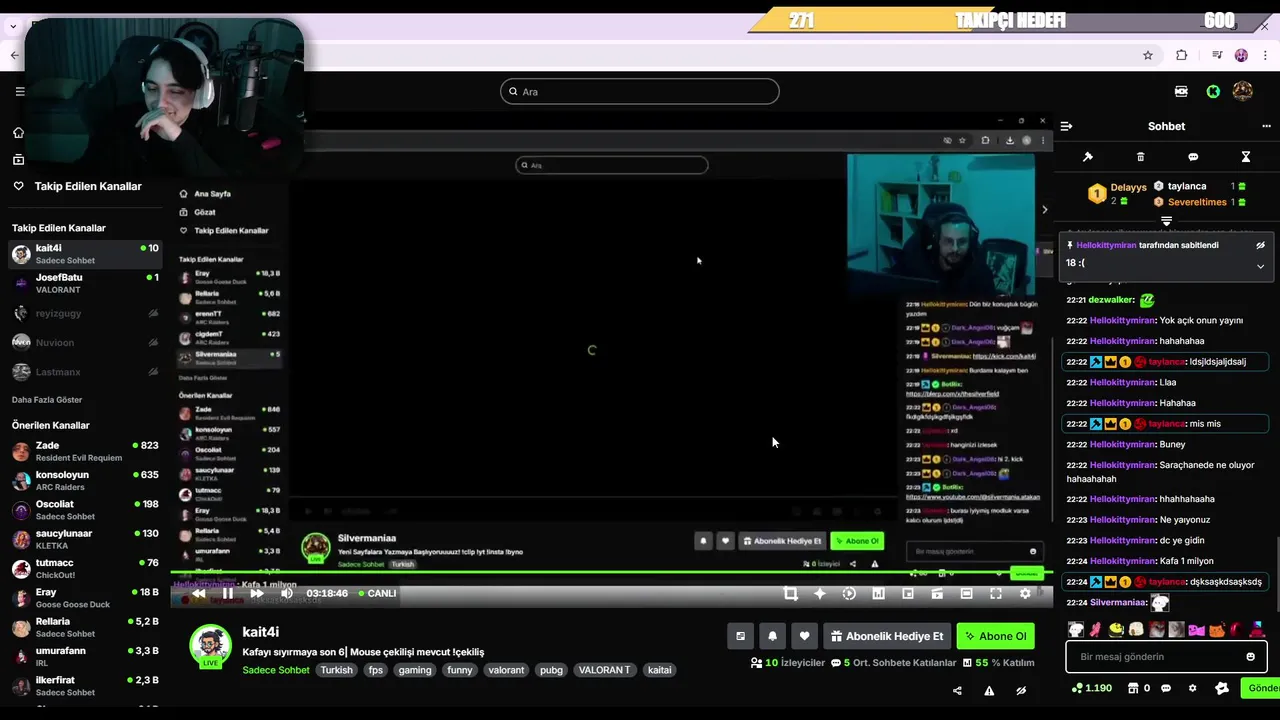Bookmark page with browser star icon

[1148, 55]
